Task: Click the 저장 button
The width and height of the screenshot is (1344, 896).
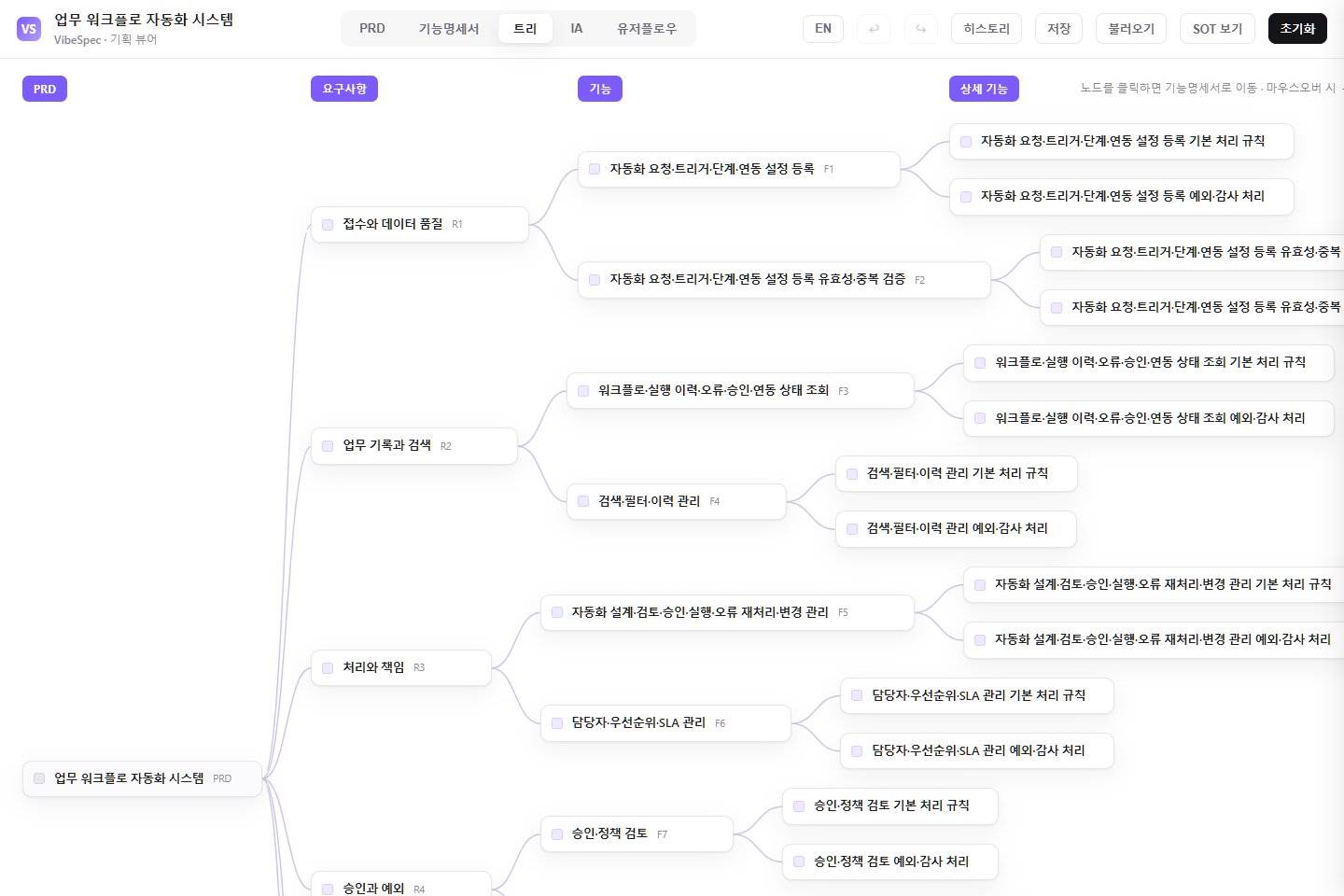Action: (x=1058, y=29)
